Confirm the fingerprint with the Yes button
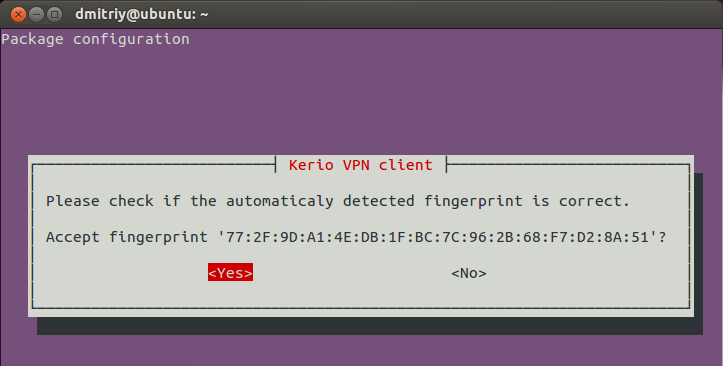 [x=230, y=273]
